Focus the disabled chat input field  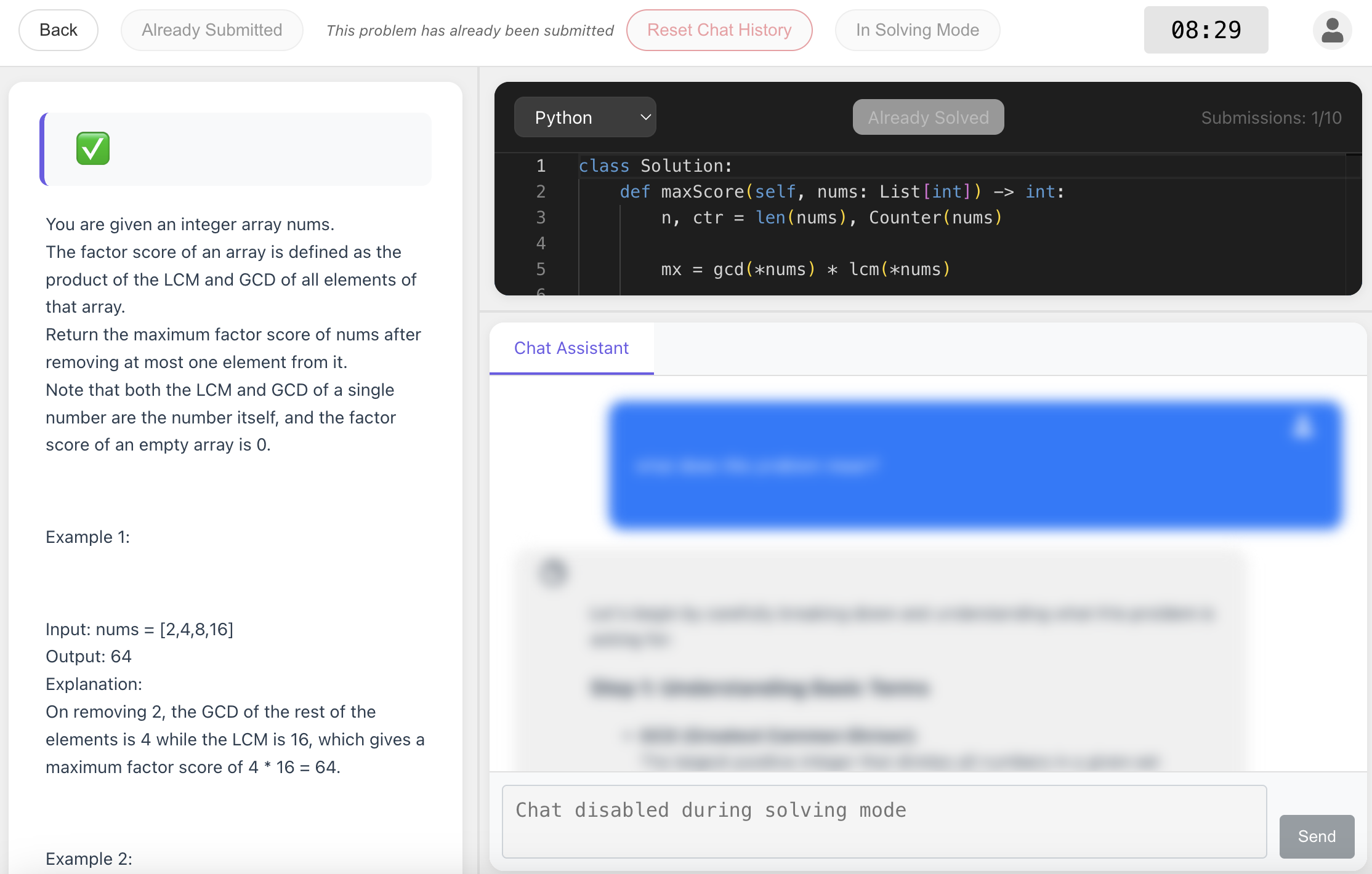884,821
